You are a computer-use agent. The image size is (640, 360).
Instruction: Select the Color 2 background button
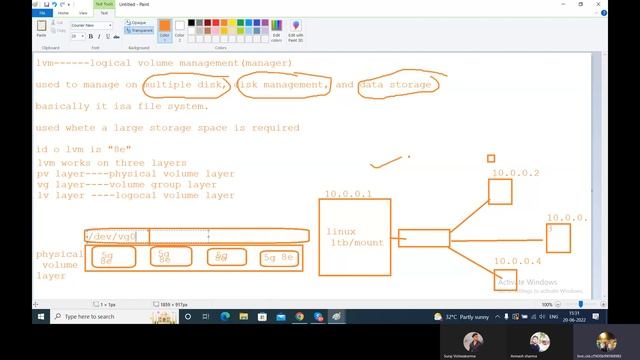coord(180,31)
